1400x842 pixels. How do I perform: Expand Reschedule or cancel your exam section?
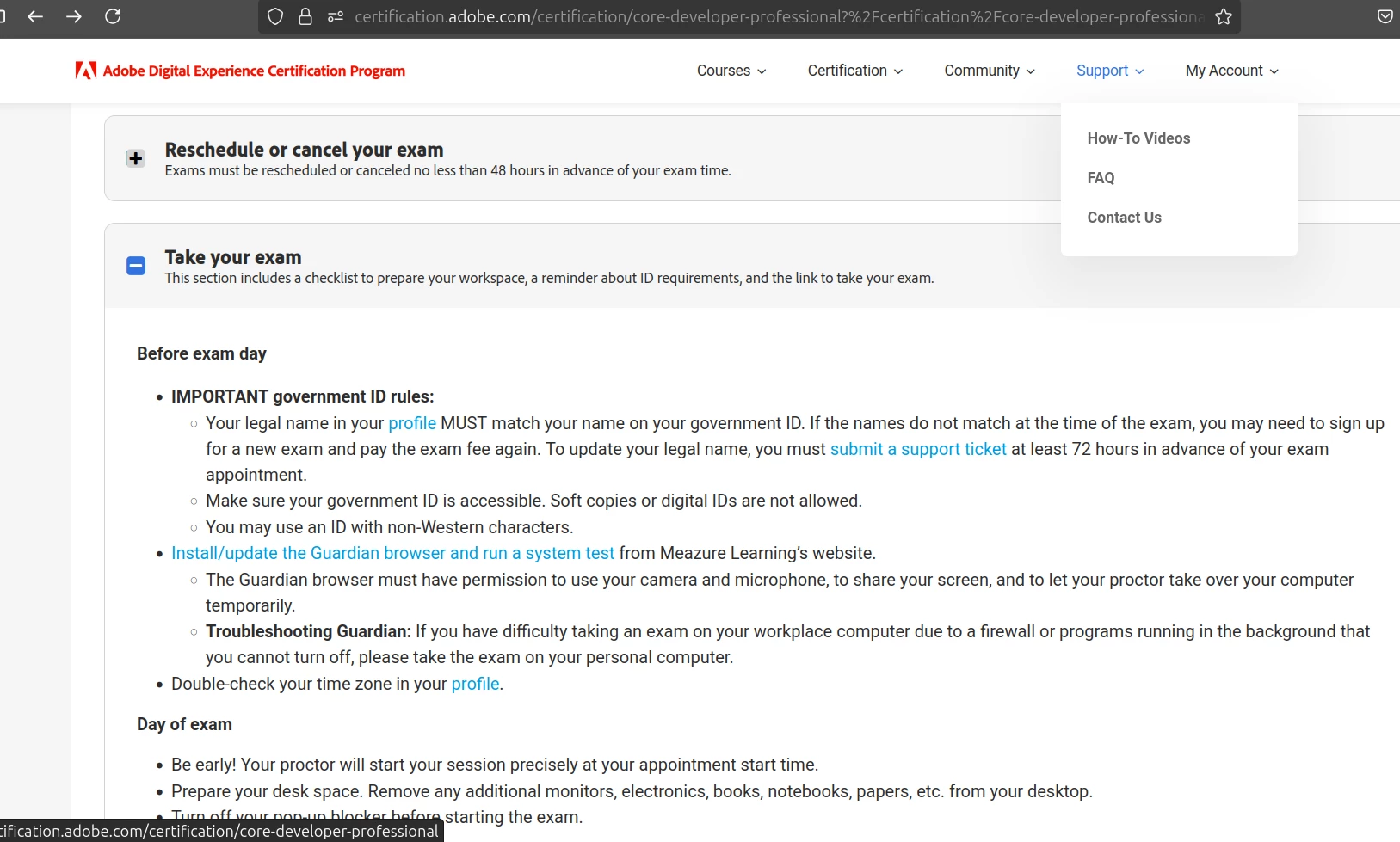click(x=135, y=158)
